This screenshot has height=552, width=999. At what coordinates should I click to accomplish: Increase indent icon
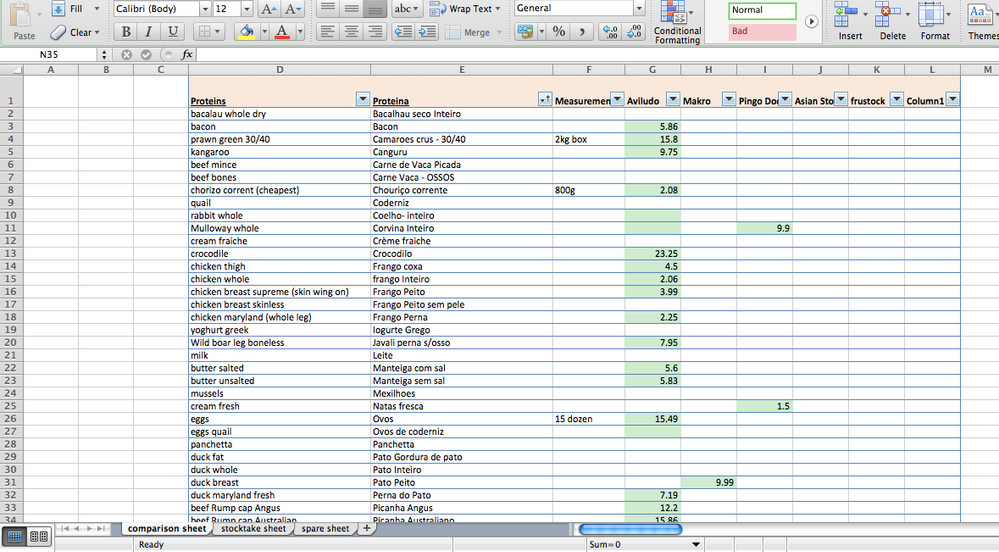click(428, 31)
